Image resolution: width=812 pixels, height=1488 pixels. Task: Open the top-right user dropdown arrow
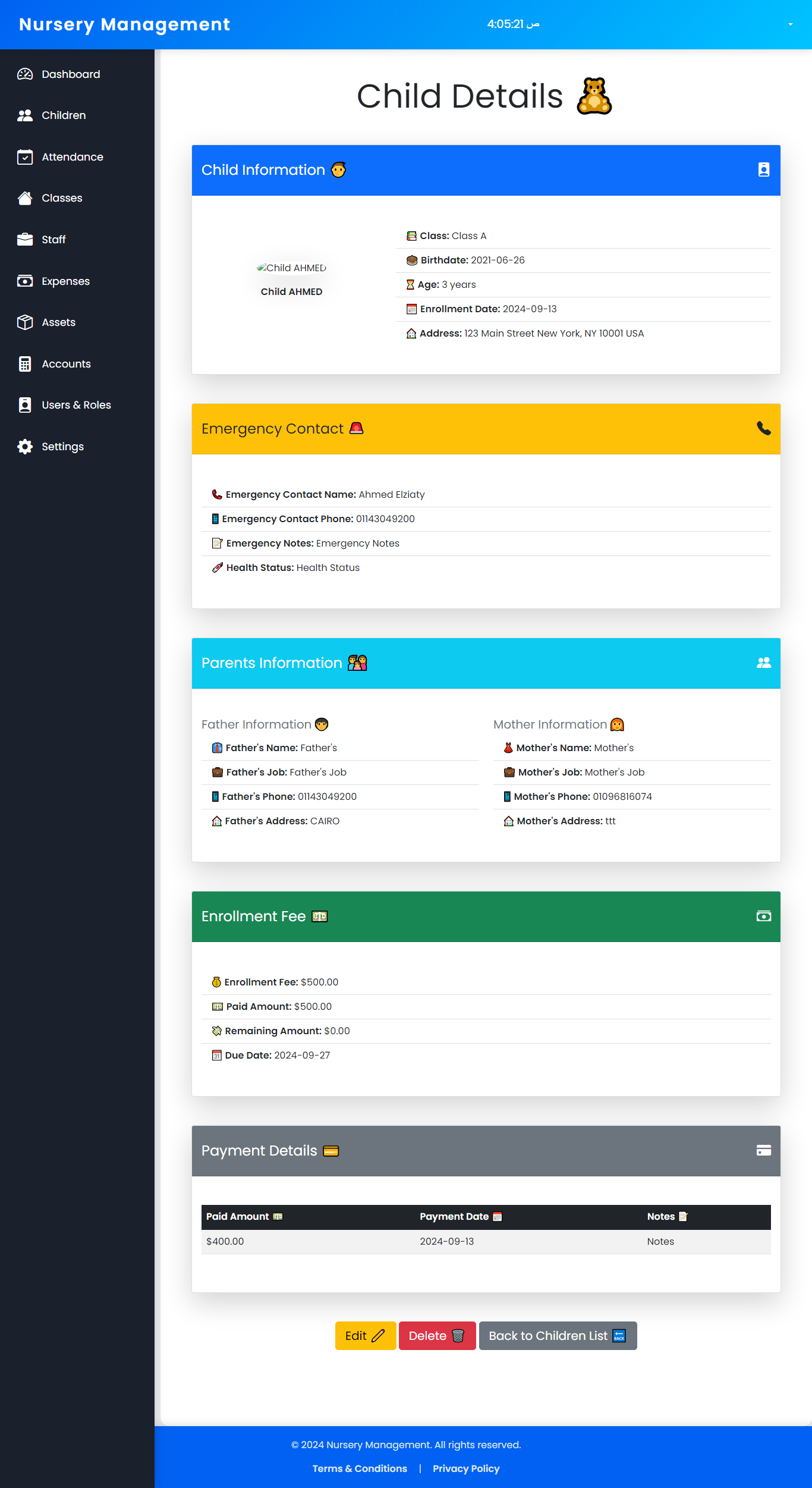[790, 24]
